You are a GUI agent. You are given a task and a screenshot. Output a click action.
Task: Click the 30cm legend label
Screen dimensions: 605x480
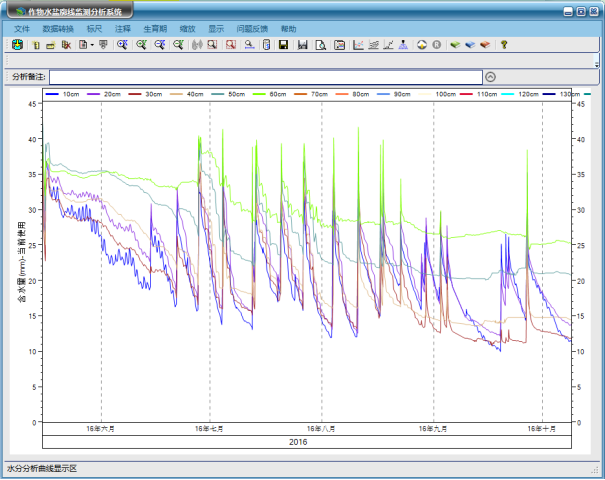154,94
